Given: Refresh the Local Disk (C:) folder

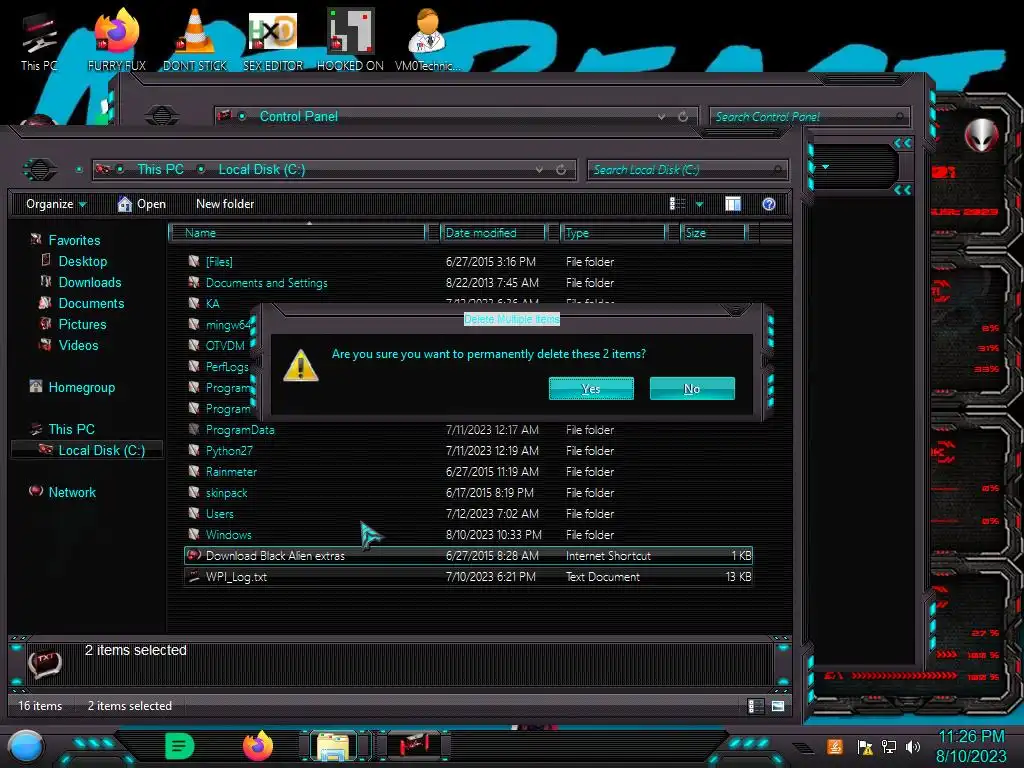Looking at the screenshot, I should coord(561,169).
